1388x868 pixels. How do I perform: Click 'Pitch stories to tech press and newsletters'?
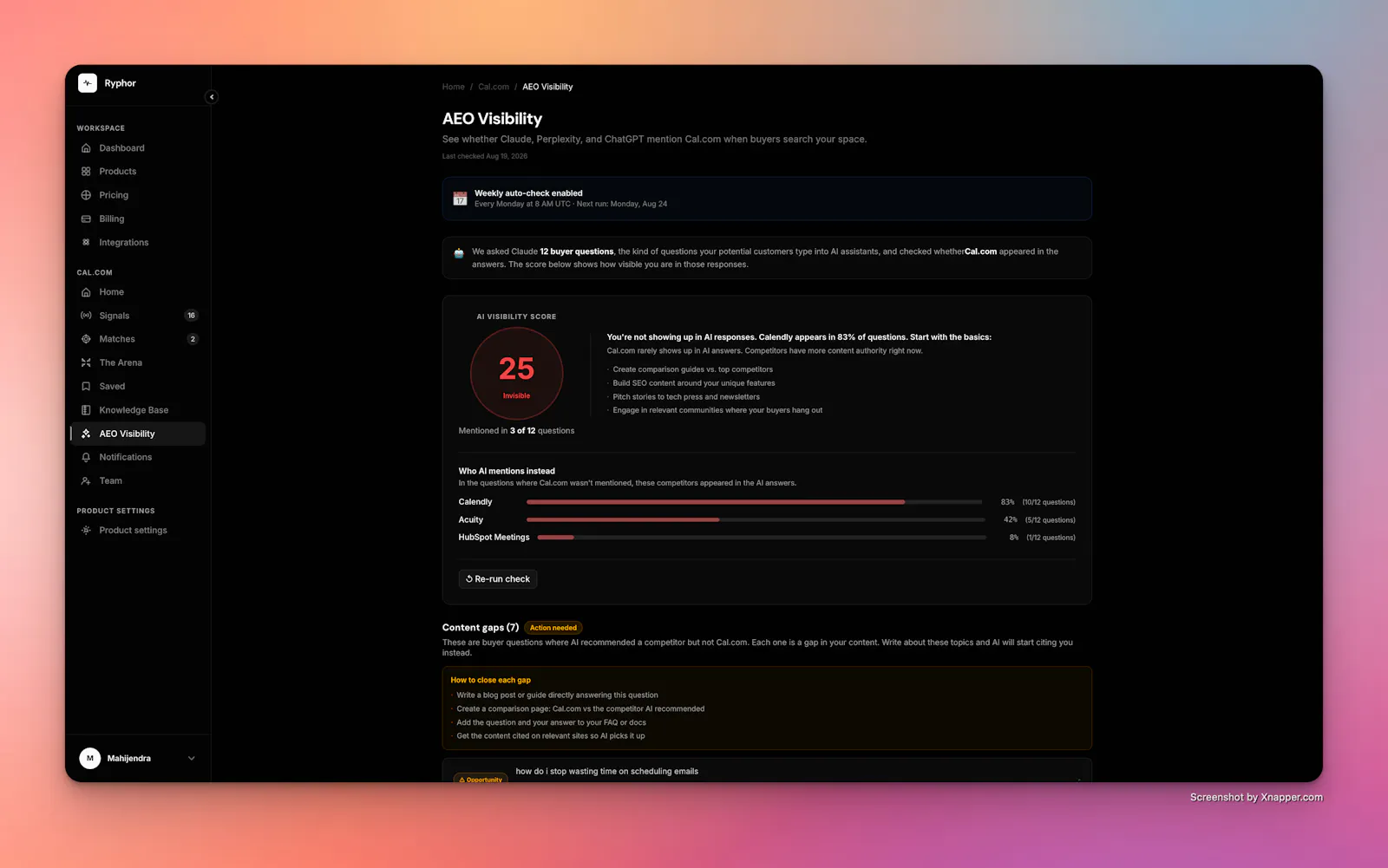pos(686,397)
